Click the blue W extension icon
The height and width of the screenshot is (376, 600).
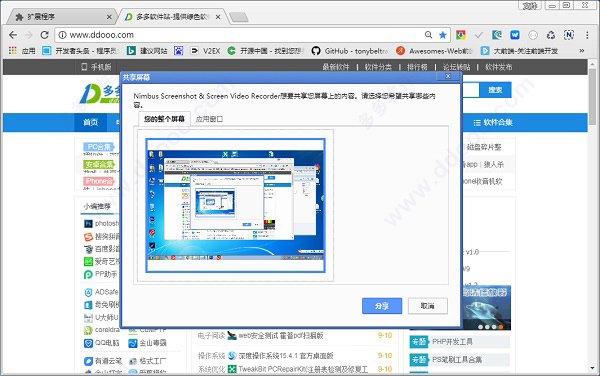tap(515, 35)
